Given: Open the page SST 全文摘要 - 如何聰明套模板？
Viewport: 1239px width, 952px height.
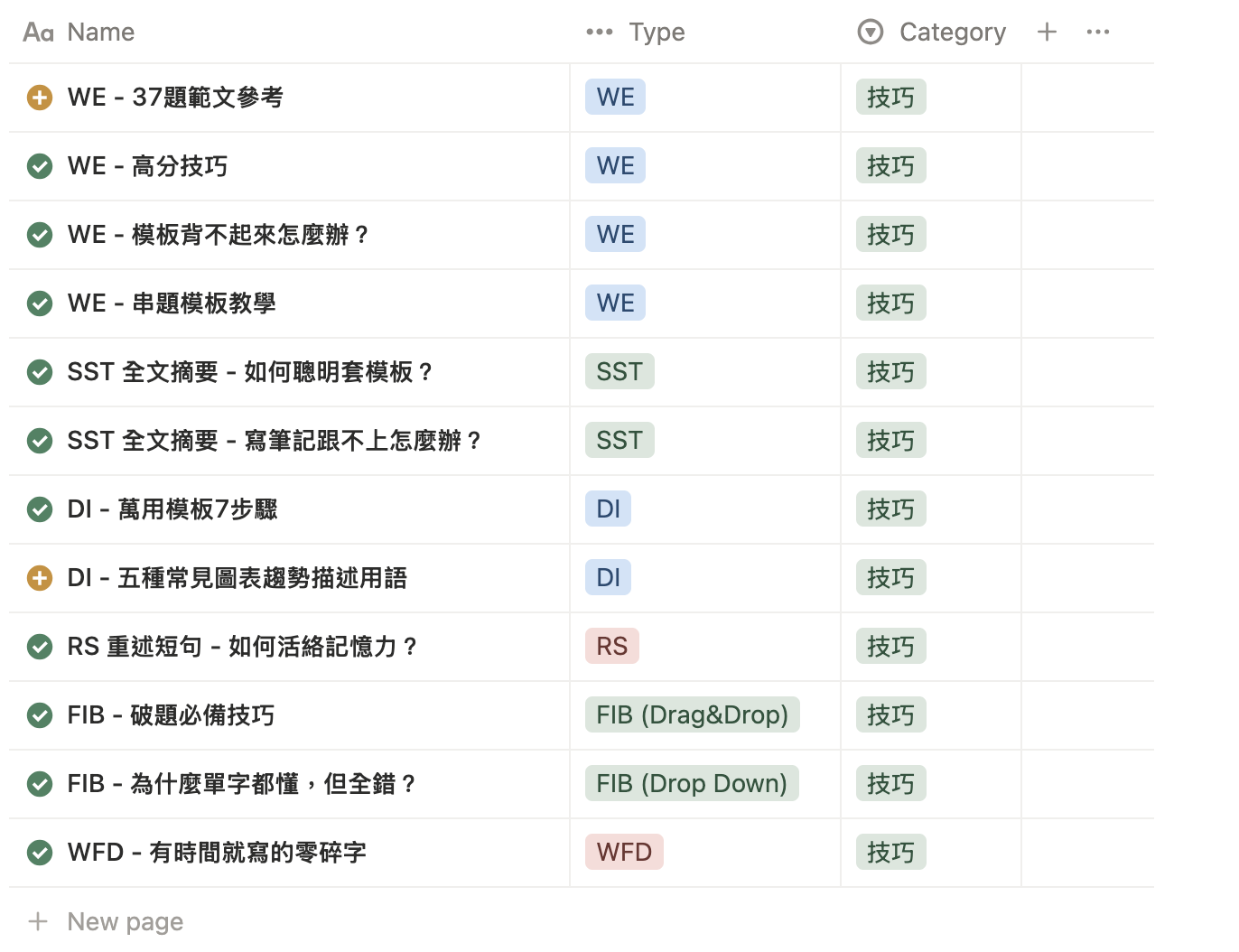Looking at the screenshot, I should (x=251, y=372).
